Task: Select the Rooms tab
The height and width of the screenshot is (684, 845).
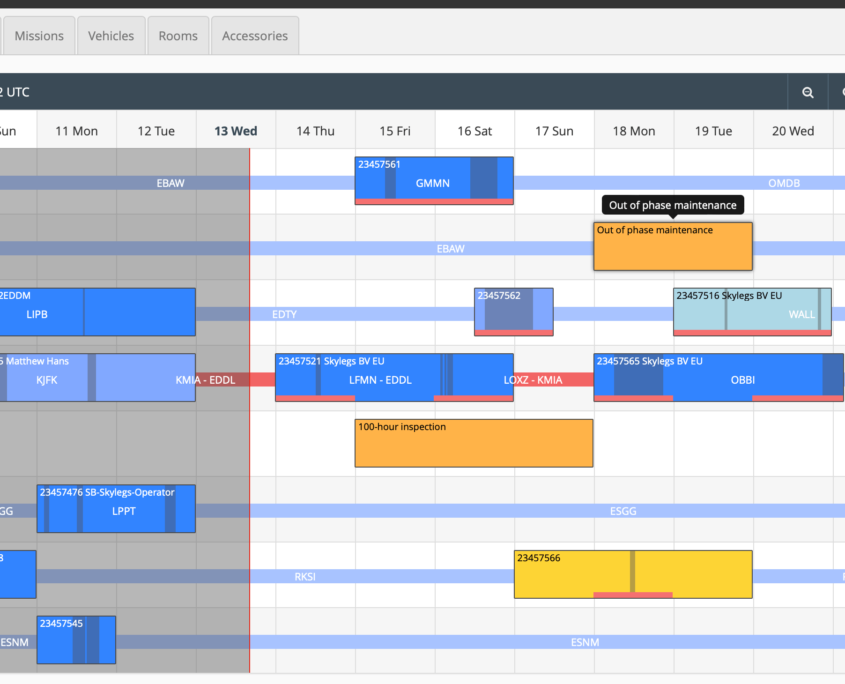Action: (178, 36)
